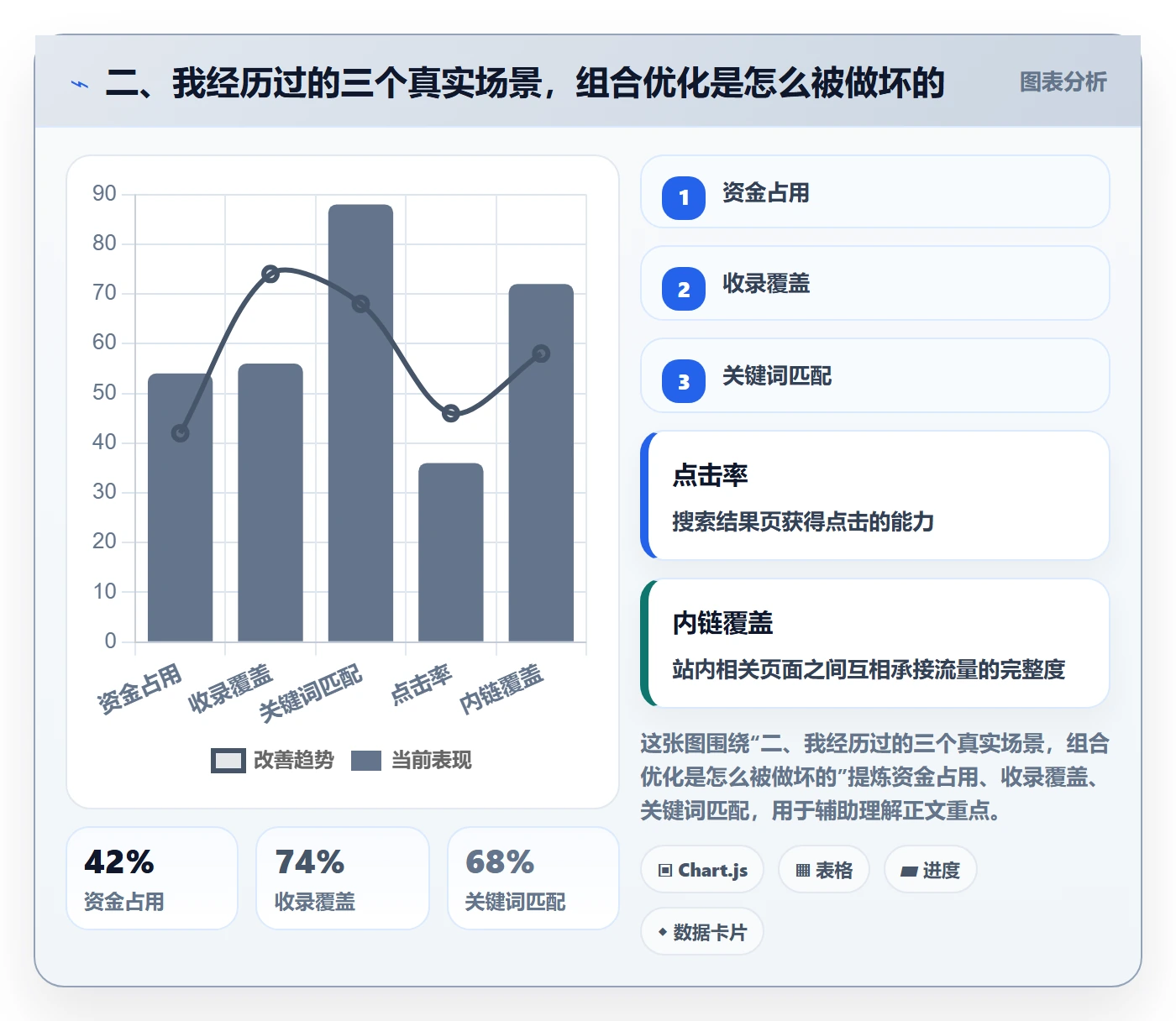
Task: Click the y-axis value 90
Action: coord(104,194)
